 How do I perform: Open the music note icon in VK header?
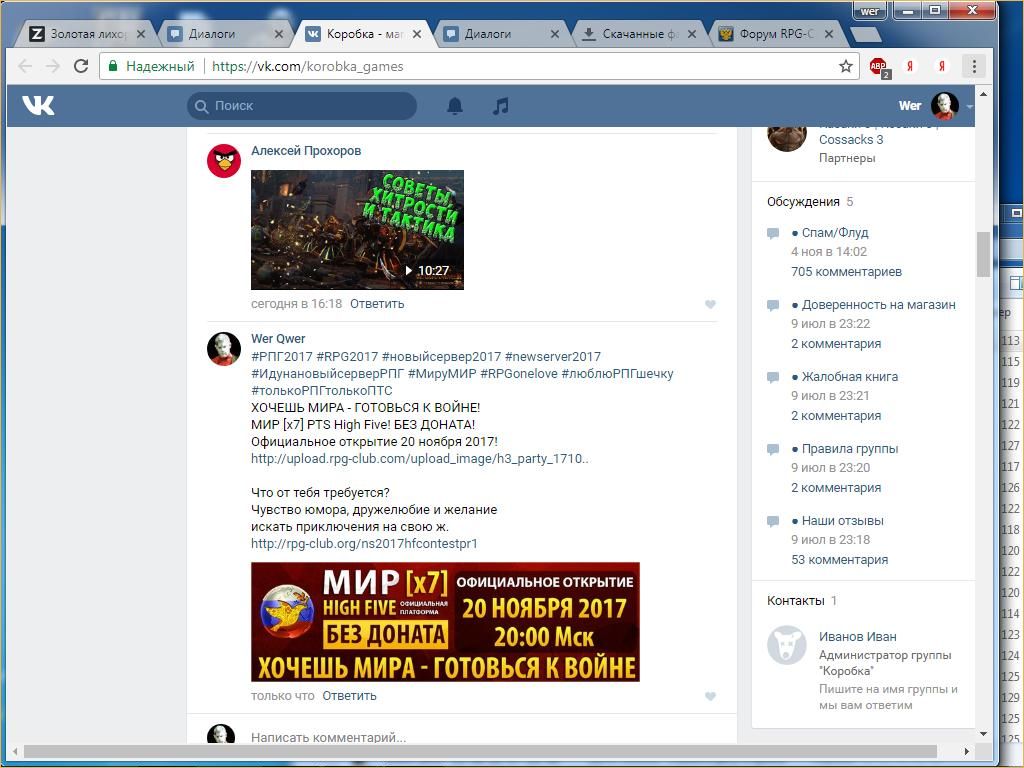click(500, 106)
